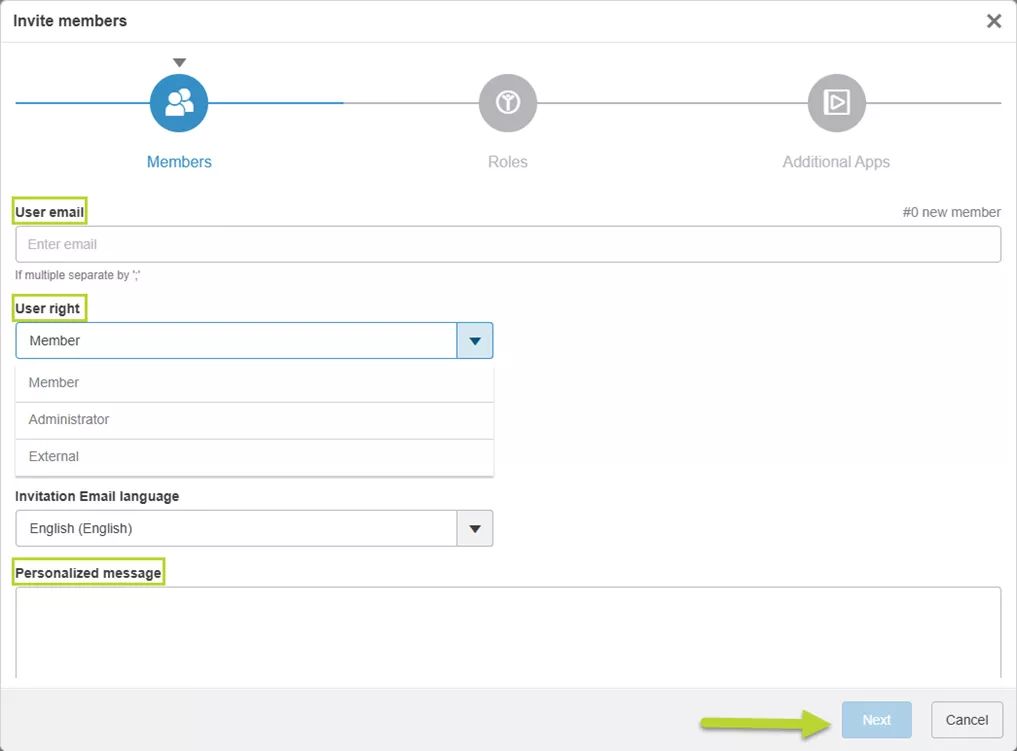Viewport: 1017px width, 751px height.
Task: Click the small triangle marker above Members step
Action: (x=179, y=63)
